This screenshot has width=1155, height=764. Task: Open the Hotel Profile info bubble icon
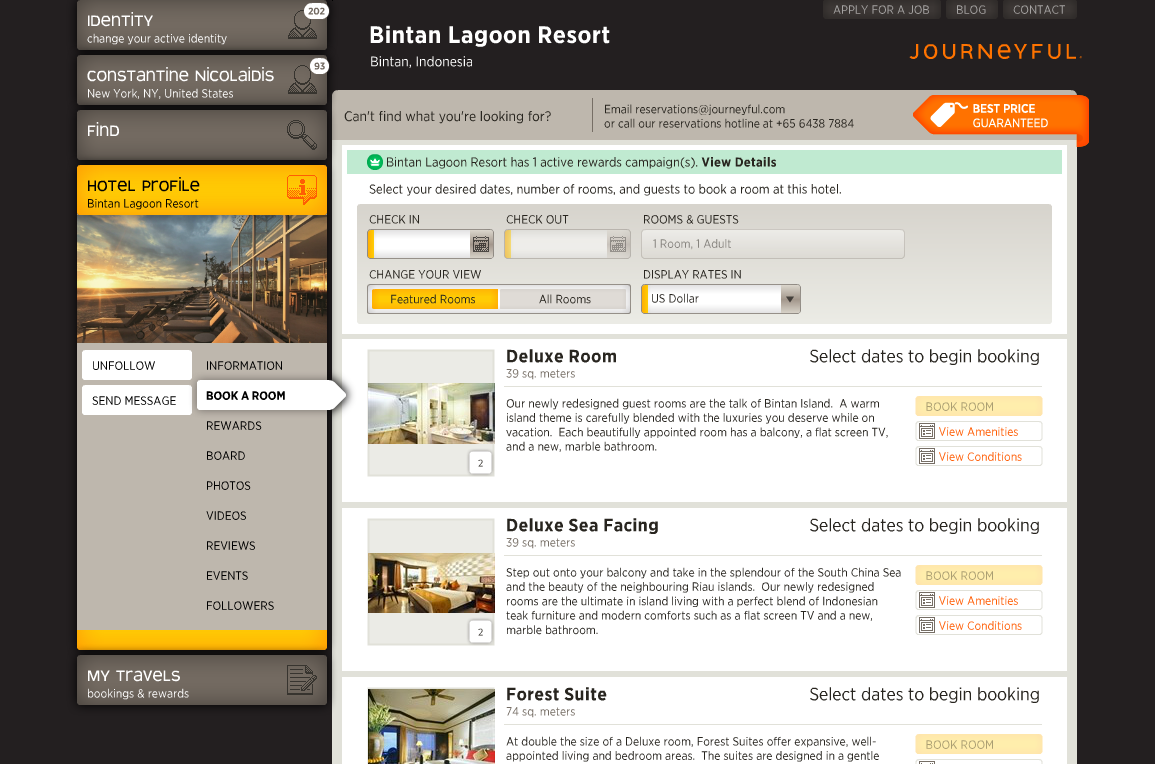tap(302, 189)
